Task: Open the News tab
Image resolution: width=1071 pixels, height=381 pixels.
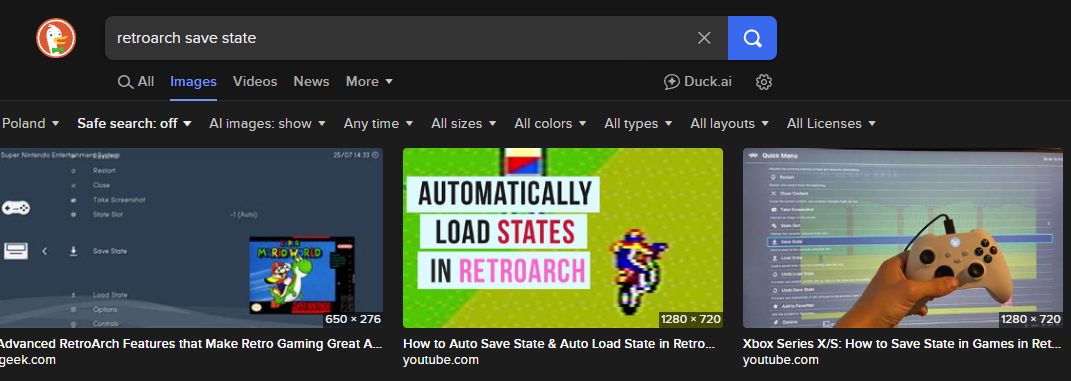Action: coord(311,82)
